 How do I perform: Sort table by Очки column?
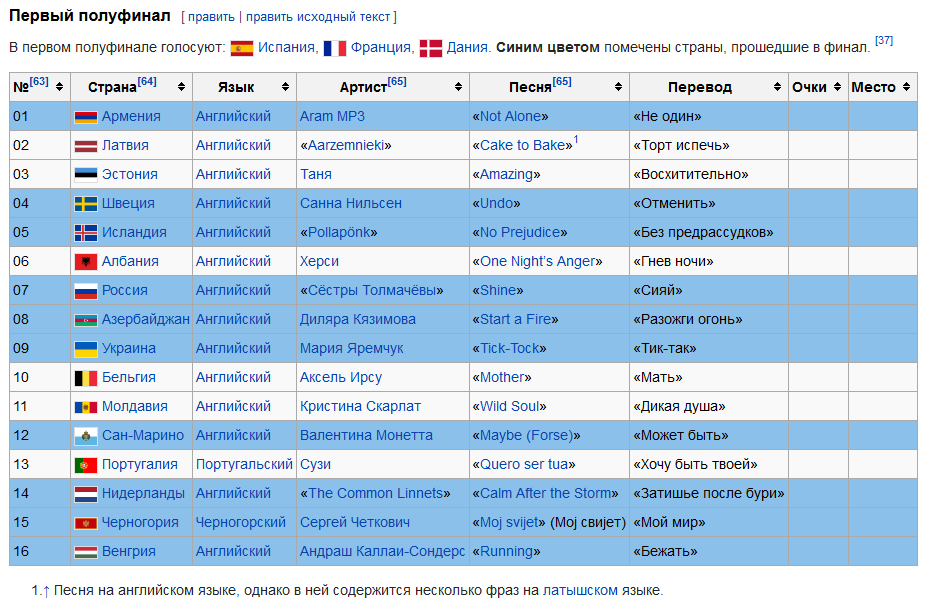pyautogui.click(x=837, y=88)
